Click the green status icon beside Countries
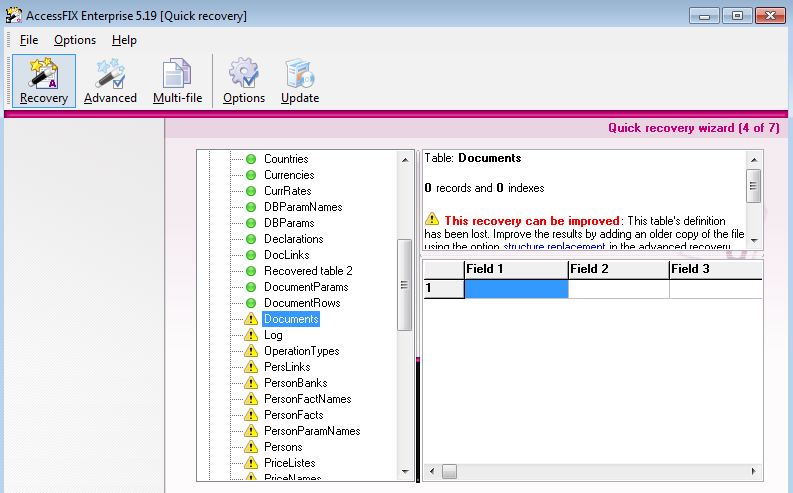This screenshot has height=493, width=793. click(x=251, y=159)
